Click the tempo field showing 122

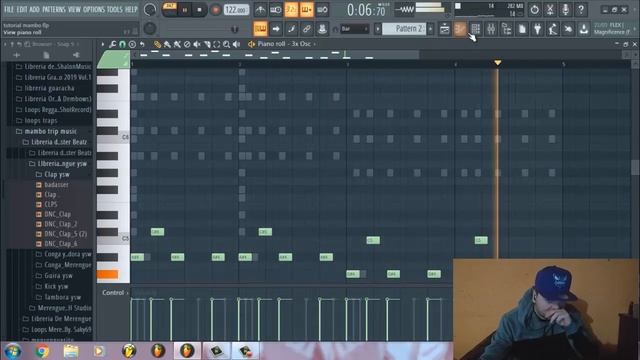click(236, 10)
